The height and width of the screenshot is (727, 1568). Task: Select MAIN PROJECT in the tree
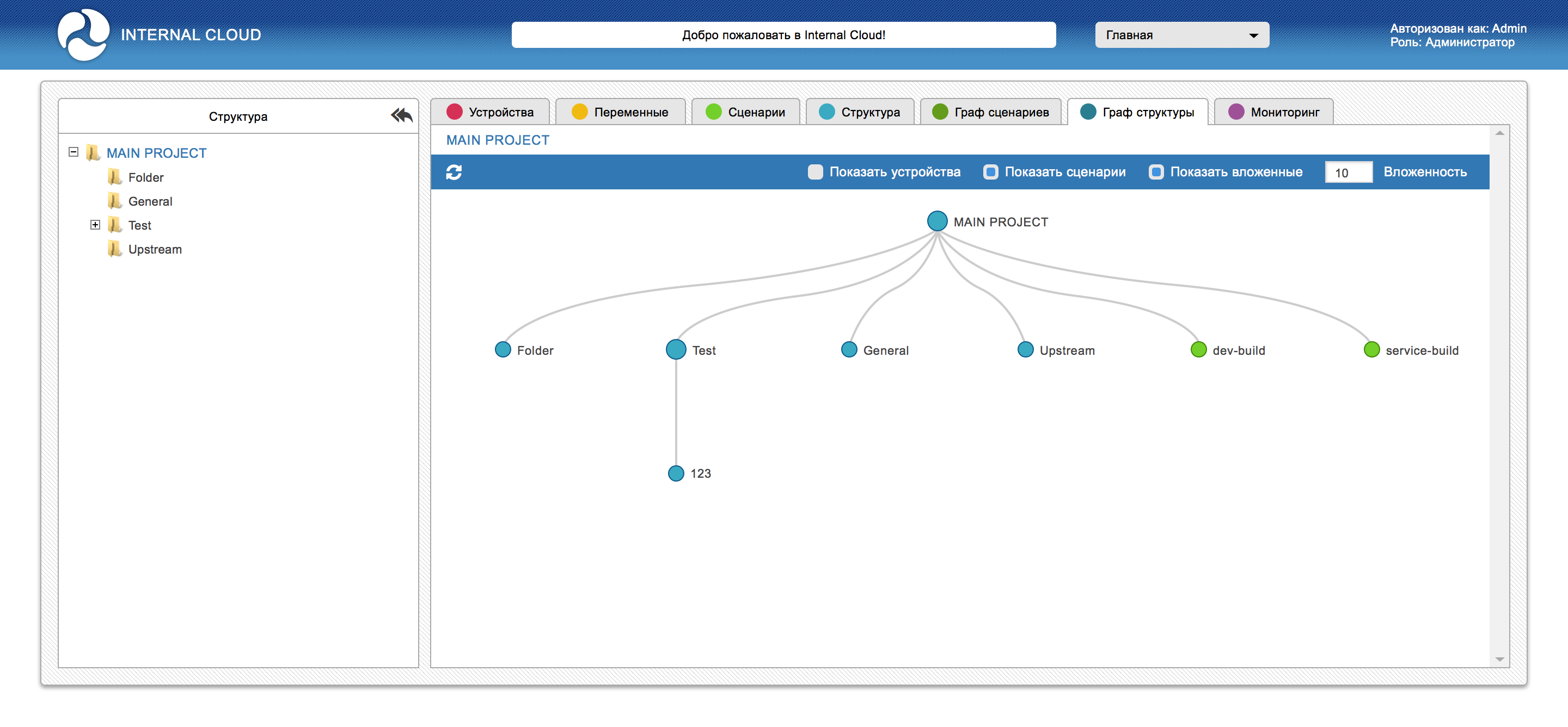tap(156, 153)
